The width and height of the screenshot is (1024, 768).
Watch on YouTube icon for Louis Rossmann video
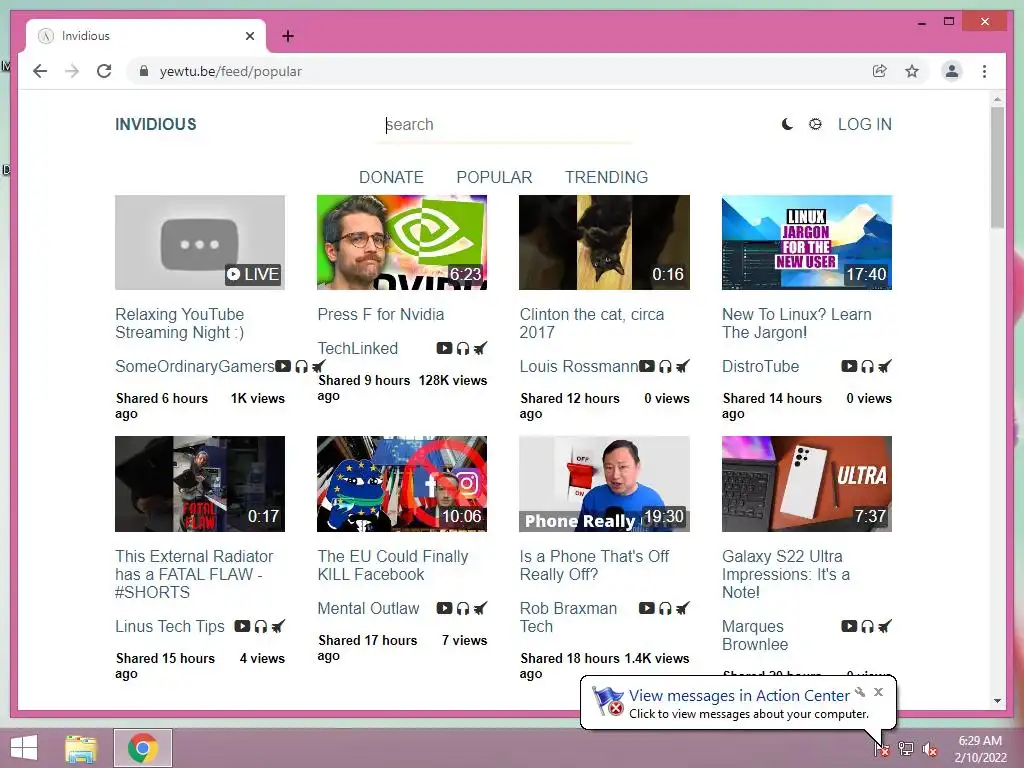pyautogui.click(x=647, y=366)
